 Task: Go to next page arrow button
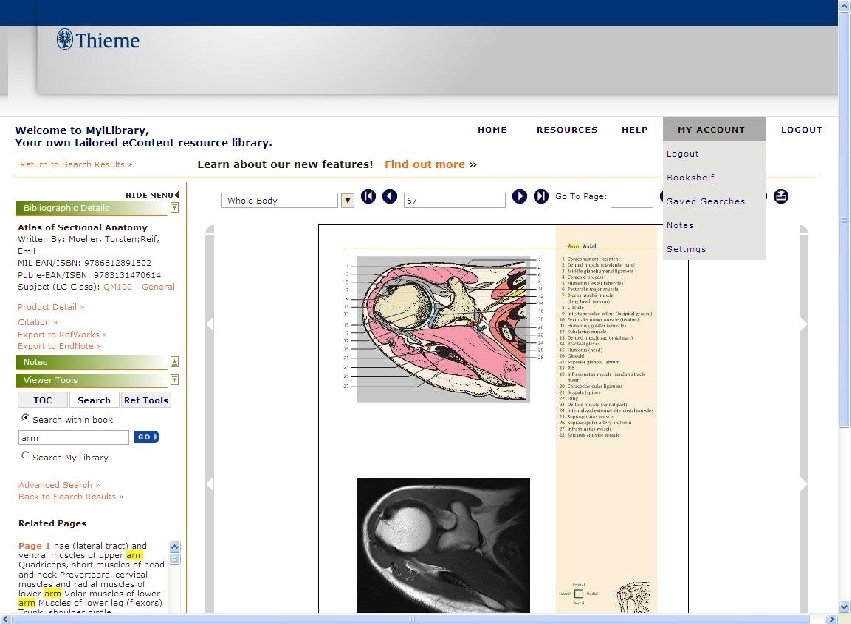point(519,196)
